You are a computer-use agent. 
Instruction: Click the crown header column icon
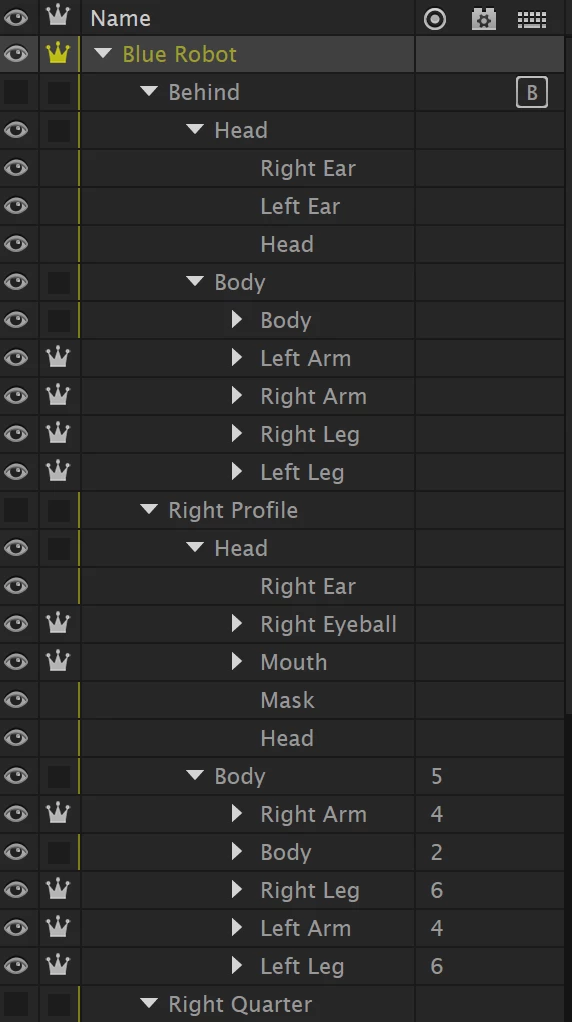[58, 16]
